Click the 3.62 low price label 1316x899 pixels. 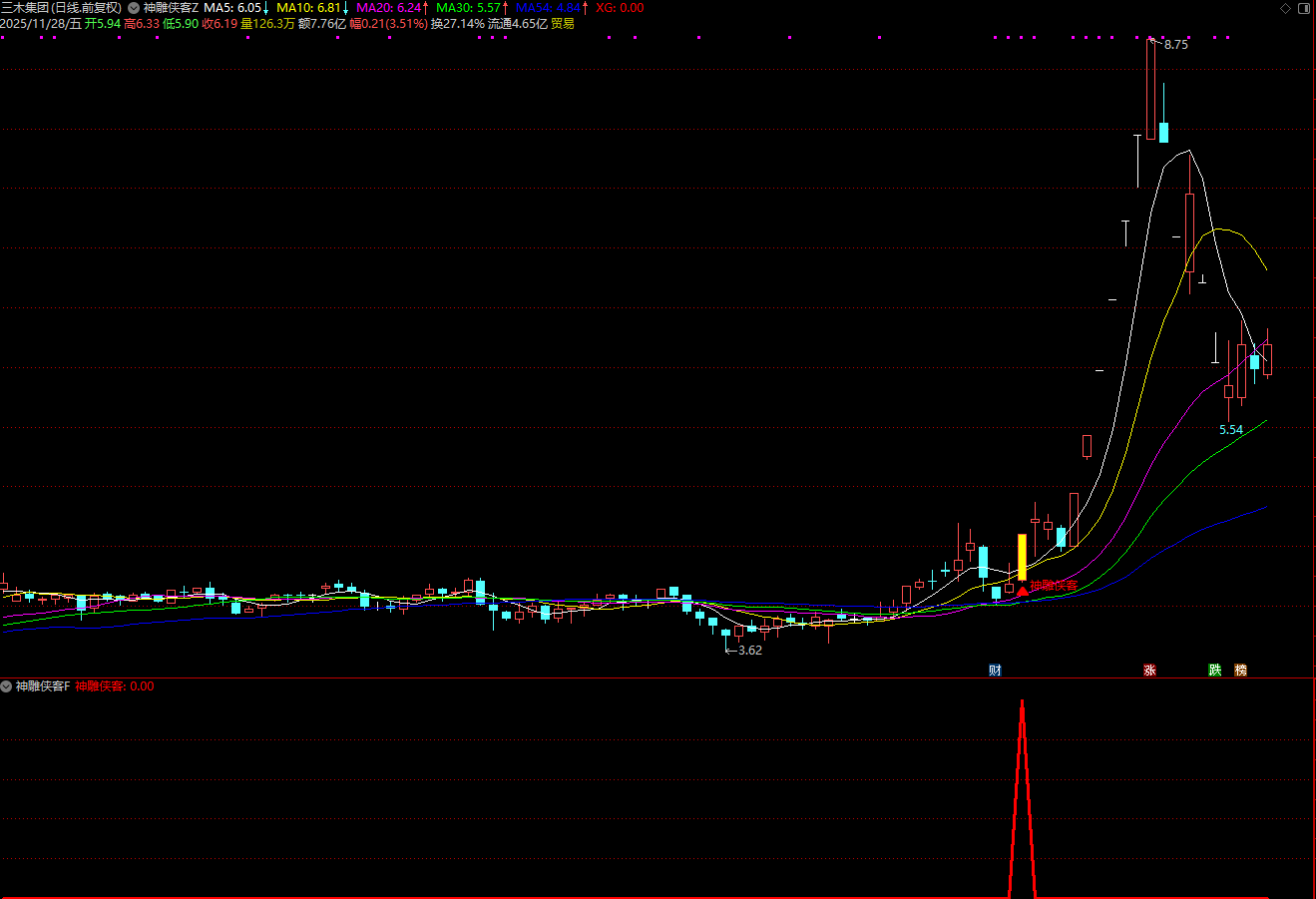pos(748,651)
